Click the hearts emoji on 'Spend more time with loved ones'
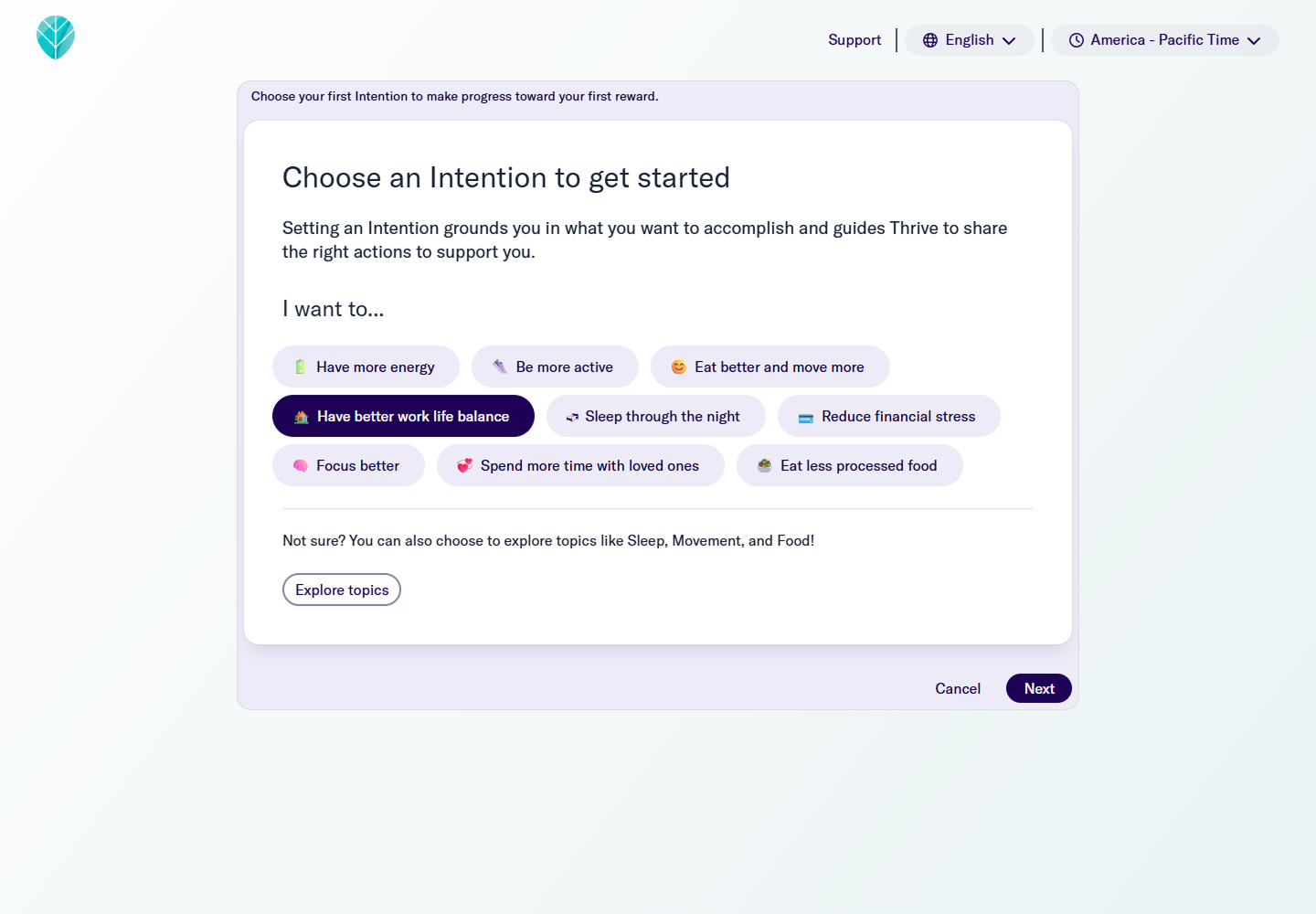The image size is (1316, 914). 464,465
